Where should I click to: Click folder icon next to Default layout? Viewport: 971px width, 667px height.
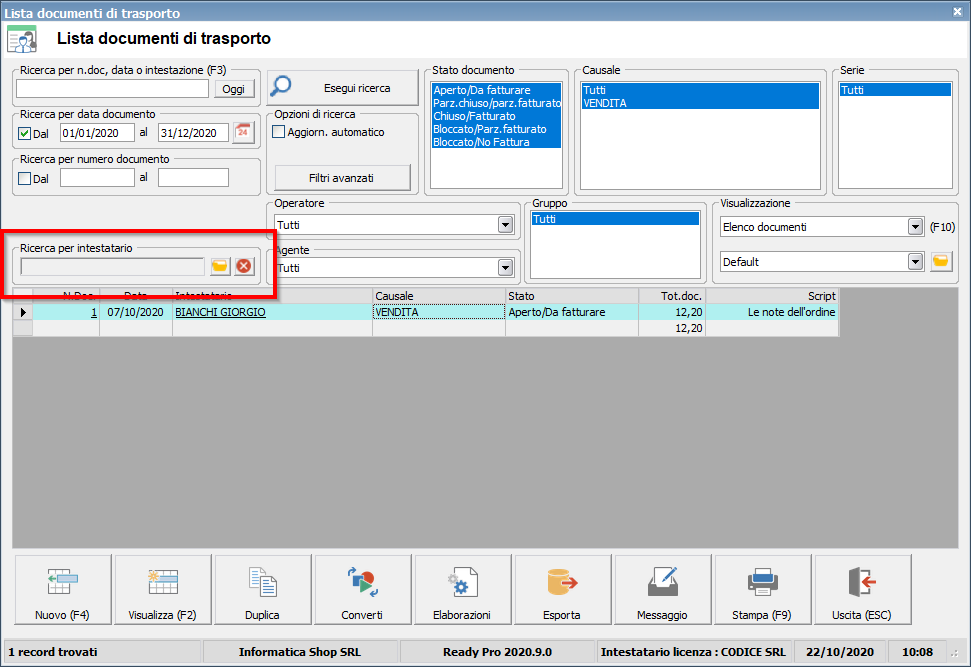[x=941, y=261]
